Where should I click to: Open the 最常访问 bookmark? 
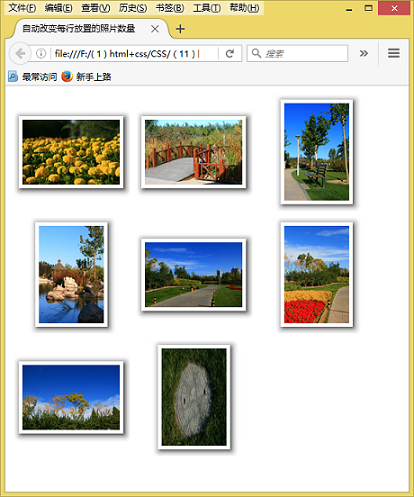(x=33, y=77)
